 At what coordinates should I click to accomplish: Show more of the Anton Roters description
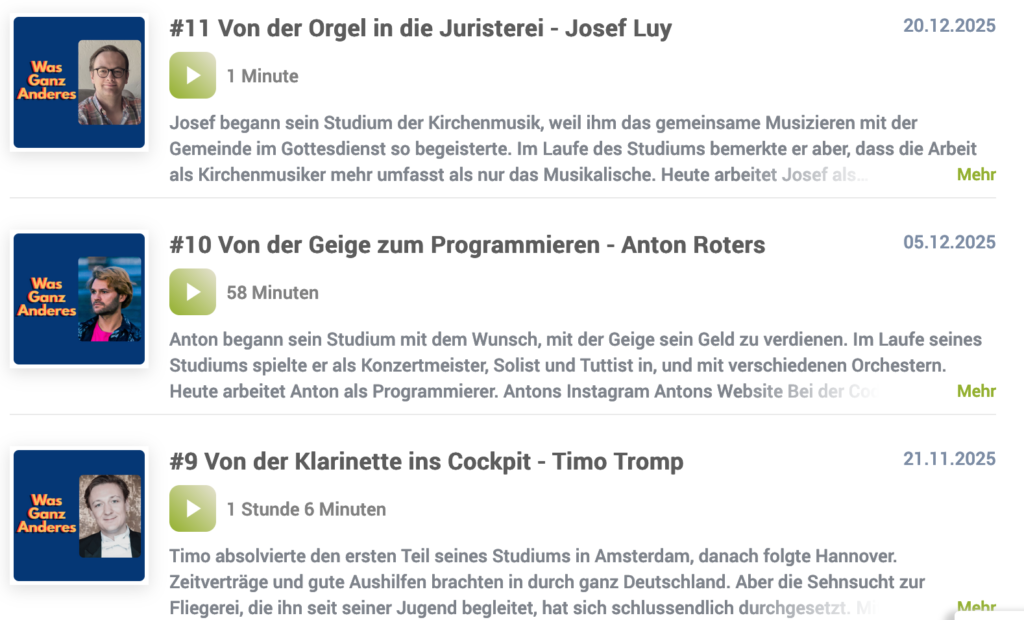pyautogui.click(x=976, y=391)
